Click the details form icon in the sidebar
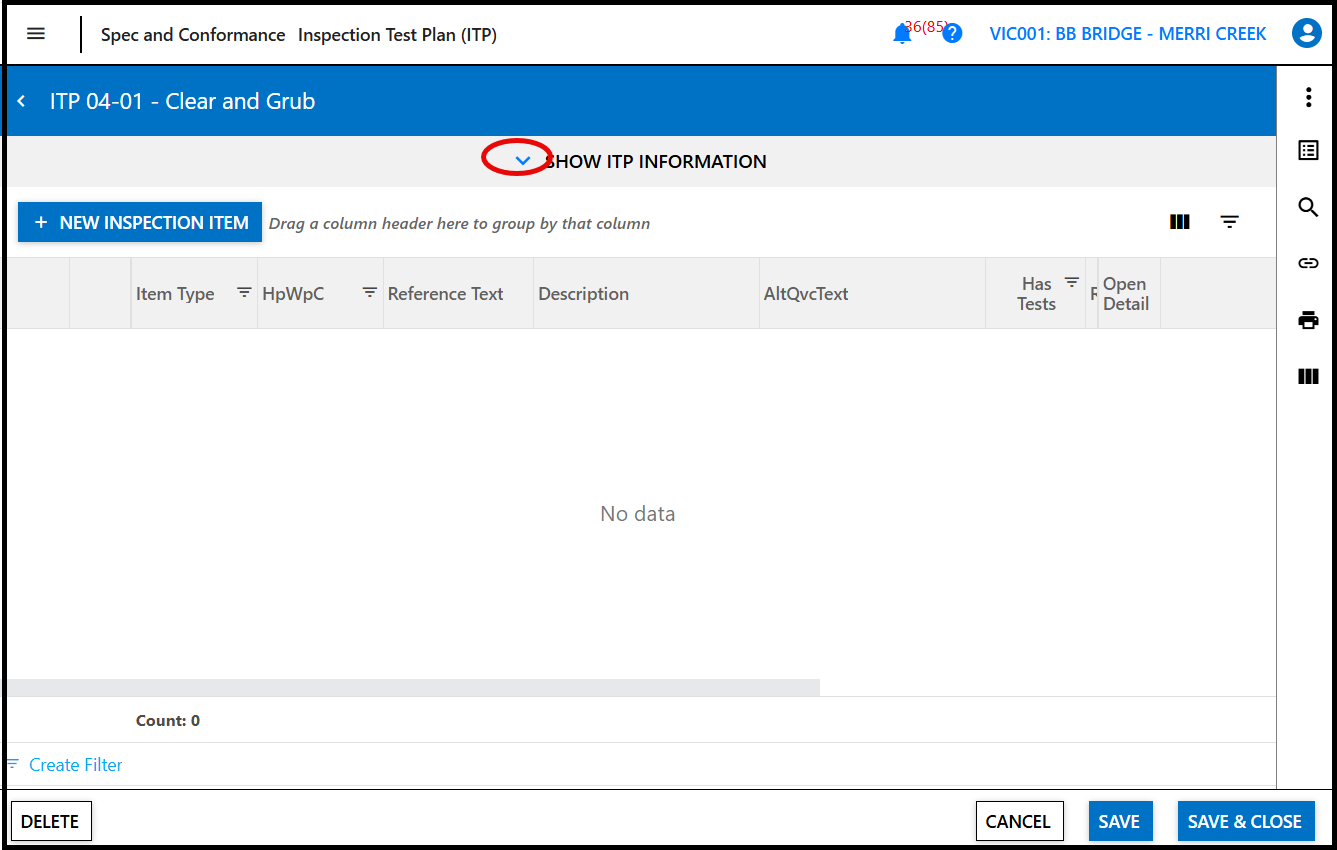 coord(1308,150)
